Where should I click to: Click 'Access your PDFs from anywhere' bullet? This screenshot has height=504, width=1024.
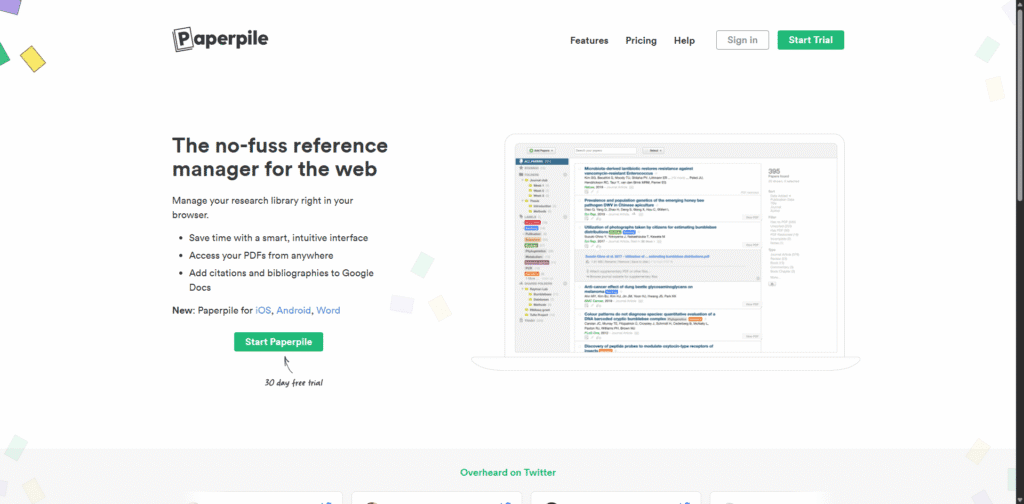[x=261, y=255]
